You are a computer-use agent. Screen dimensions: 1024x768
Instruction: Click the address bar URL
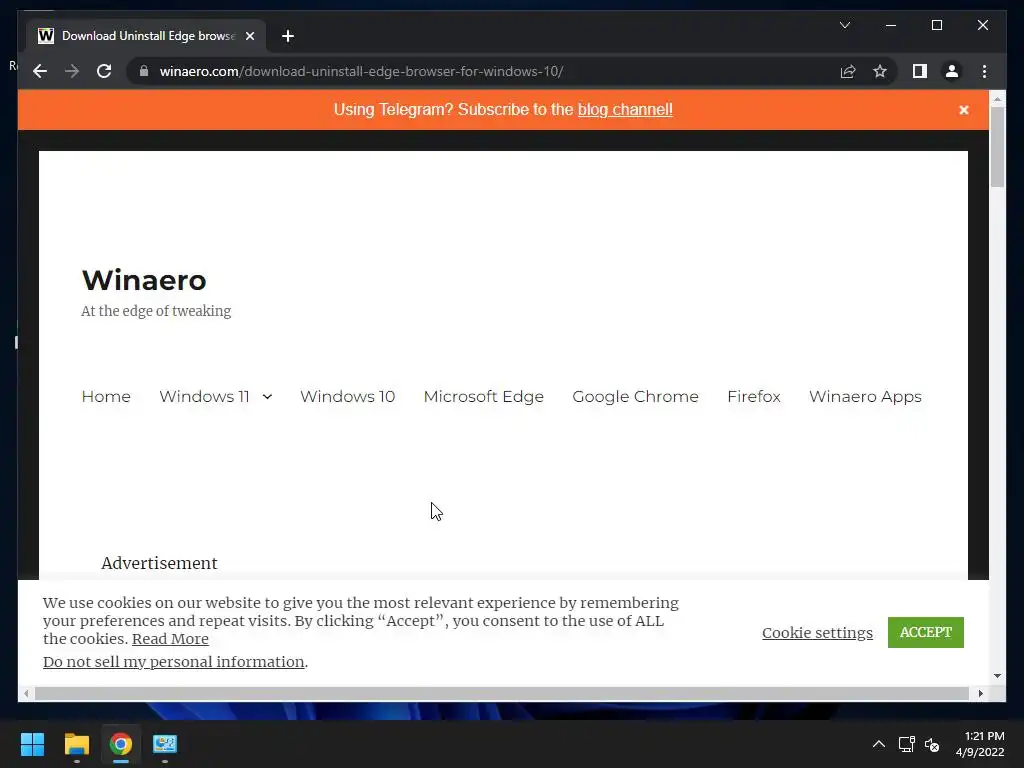coord(361,71)
